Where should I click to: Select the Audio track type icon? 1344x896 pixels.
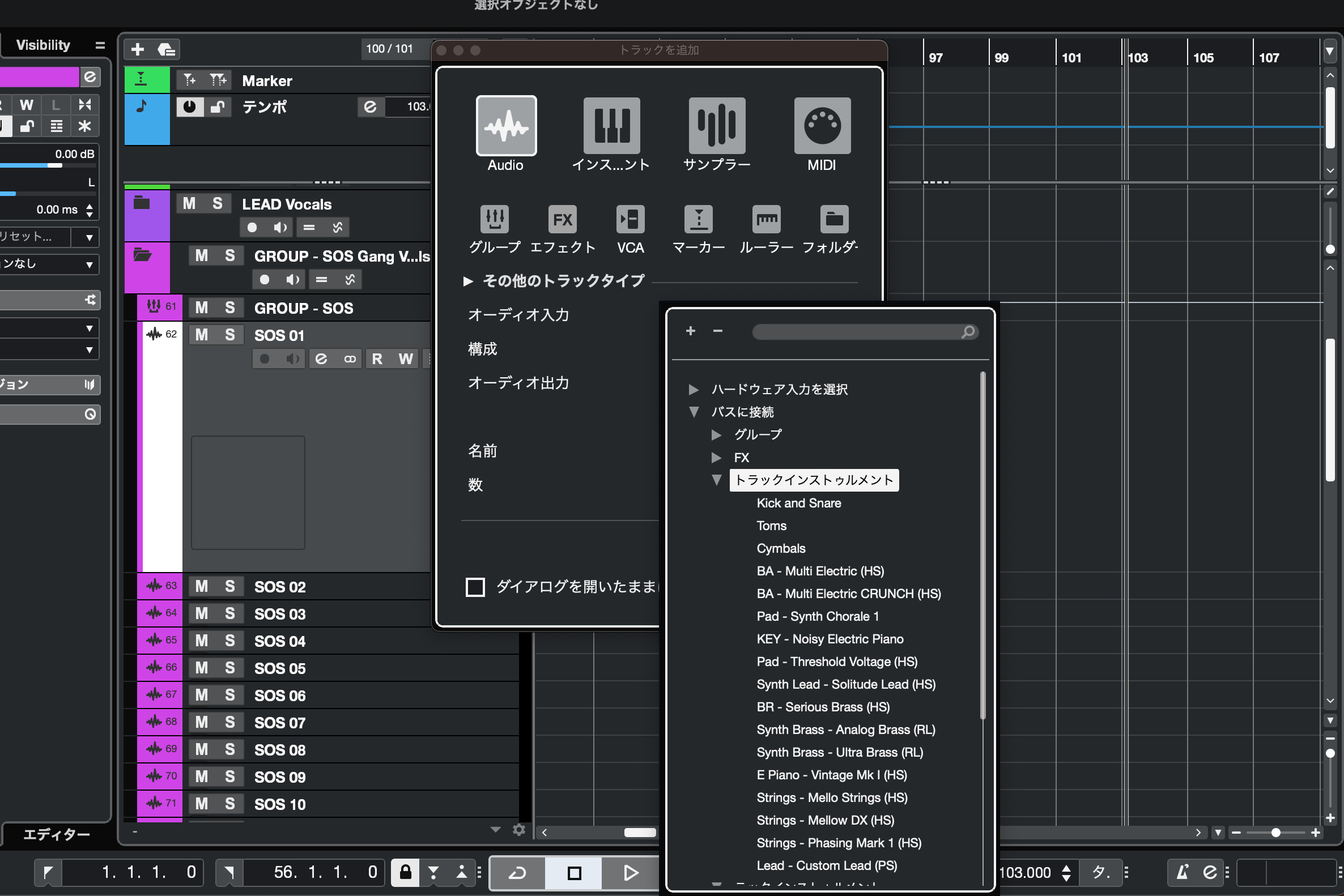pos(506,126)
